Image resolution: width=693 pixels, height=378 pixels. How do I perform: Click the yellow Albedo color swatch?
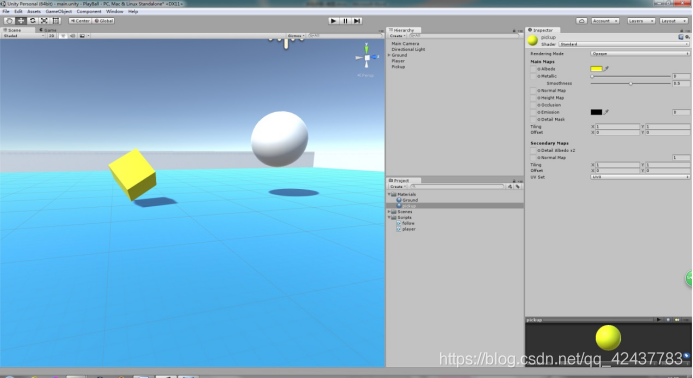[x=596, y=69]
